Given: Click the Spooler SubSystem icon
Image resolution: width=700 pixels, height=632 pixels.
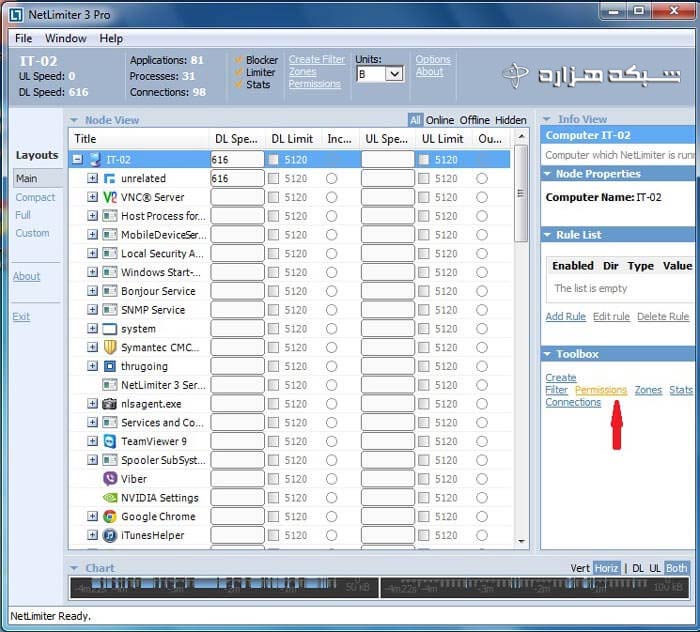Looking at the screenshot, I should 110,460.
